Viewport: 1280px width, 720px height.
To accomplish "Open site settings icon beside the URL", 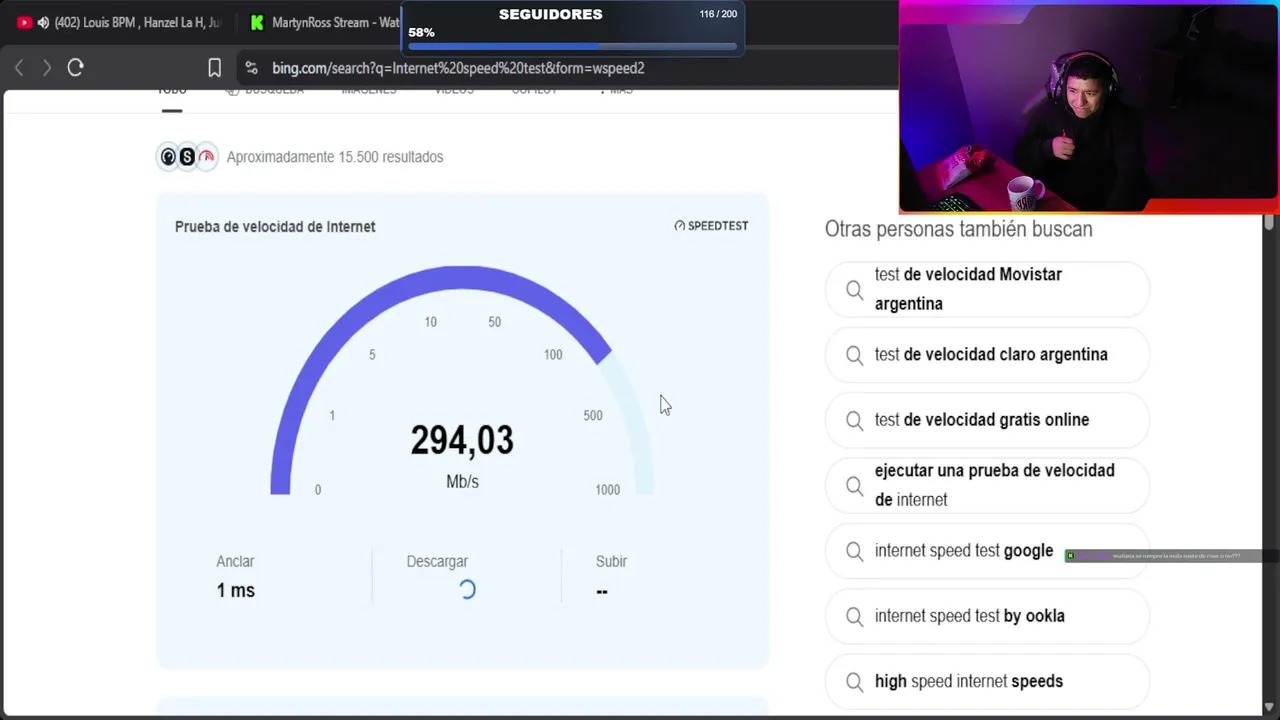I will pos(251,68).
